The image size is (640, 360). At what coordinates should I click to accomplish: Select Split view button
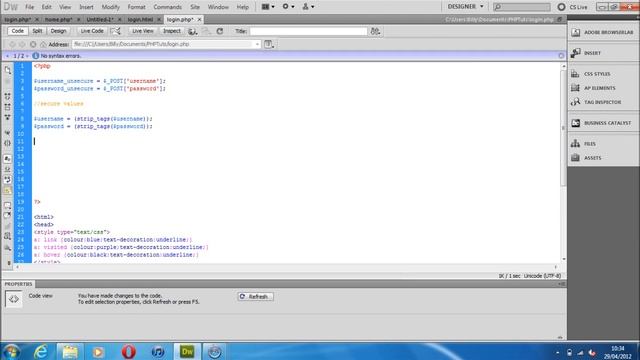[37, 31]
